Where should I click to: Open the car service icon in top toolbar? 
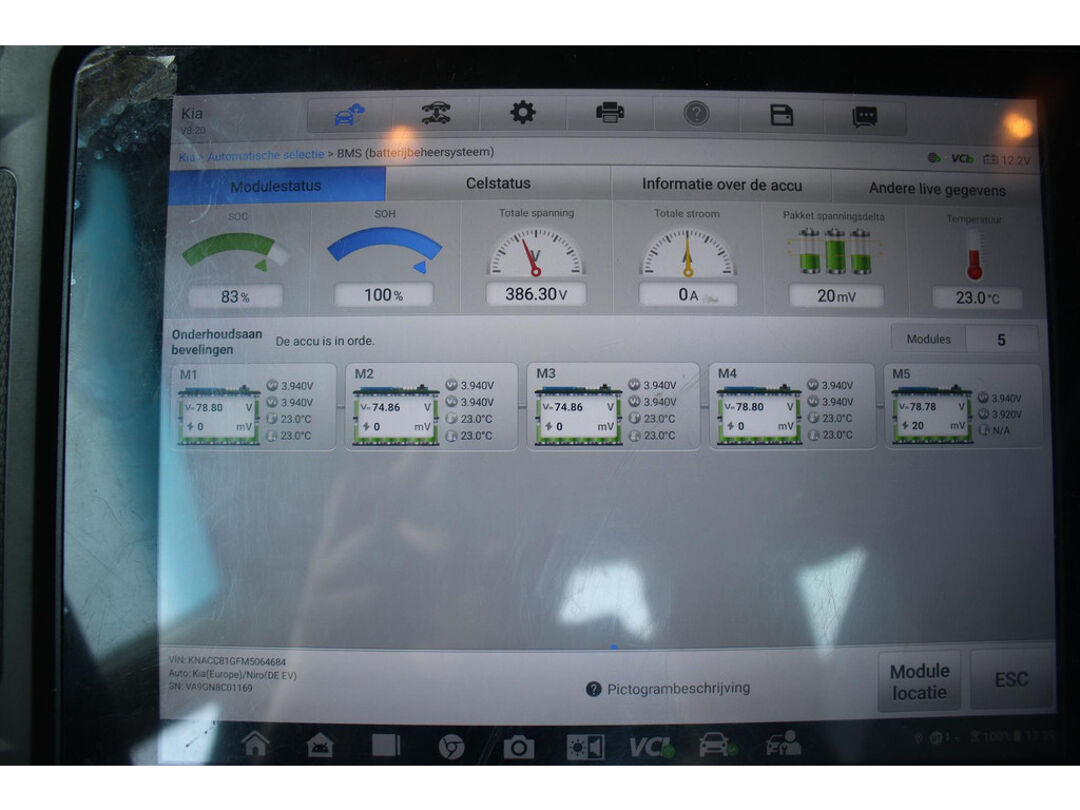(436, 112)
